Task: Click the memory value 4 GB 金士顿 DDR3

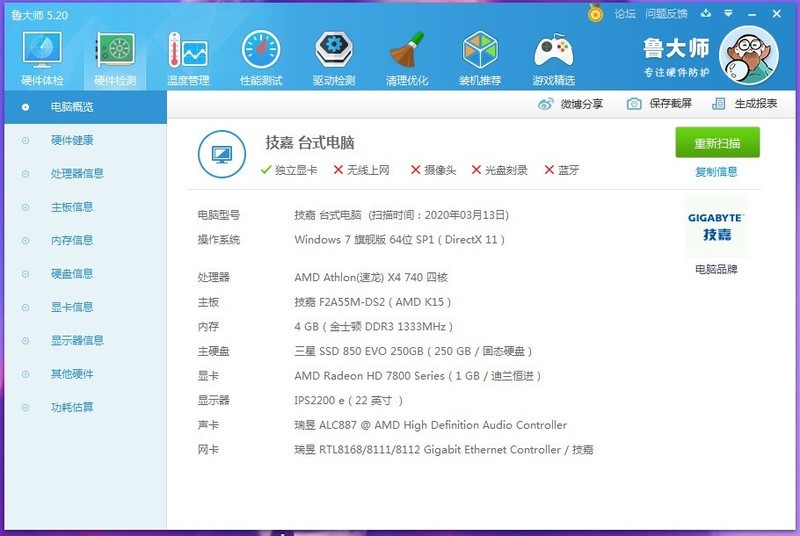Action: [373, 327]
